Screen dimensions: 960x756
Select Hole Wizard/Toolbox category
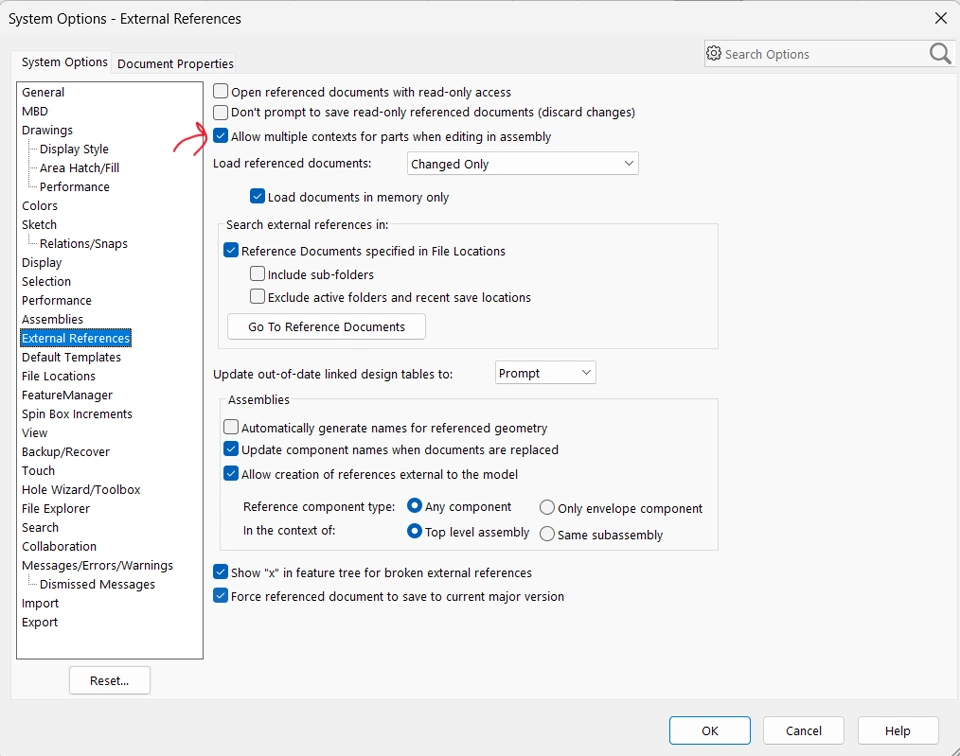point(81,490)
